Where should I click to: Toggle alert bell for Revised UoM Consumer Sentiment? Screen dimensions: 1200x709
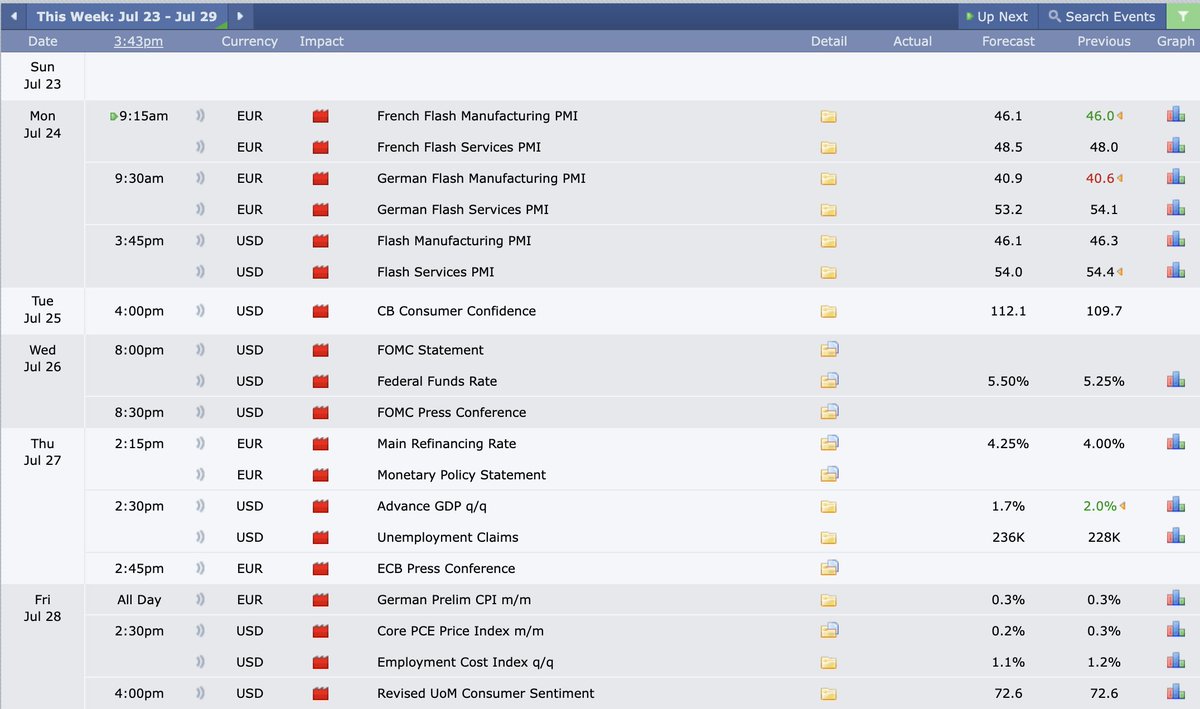pos(200,693)
